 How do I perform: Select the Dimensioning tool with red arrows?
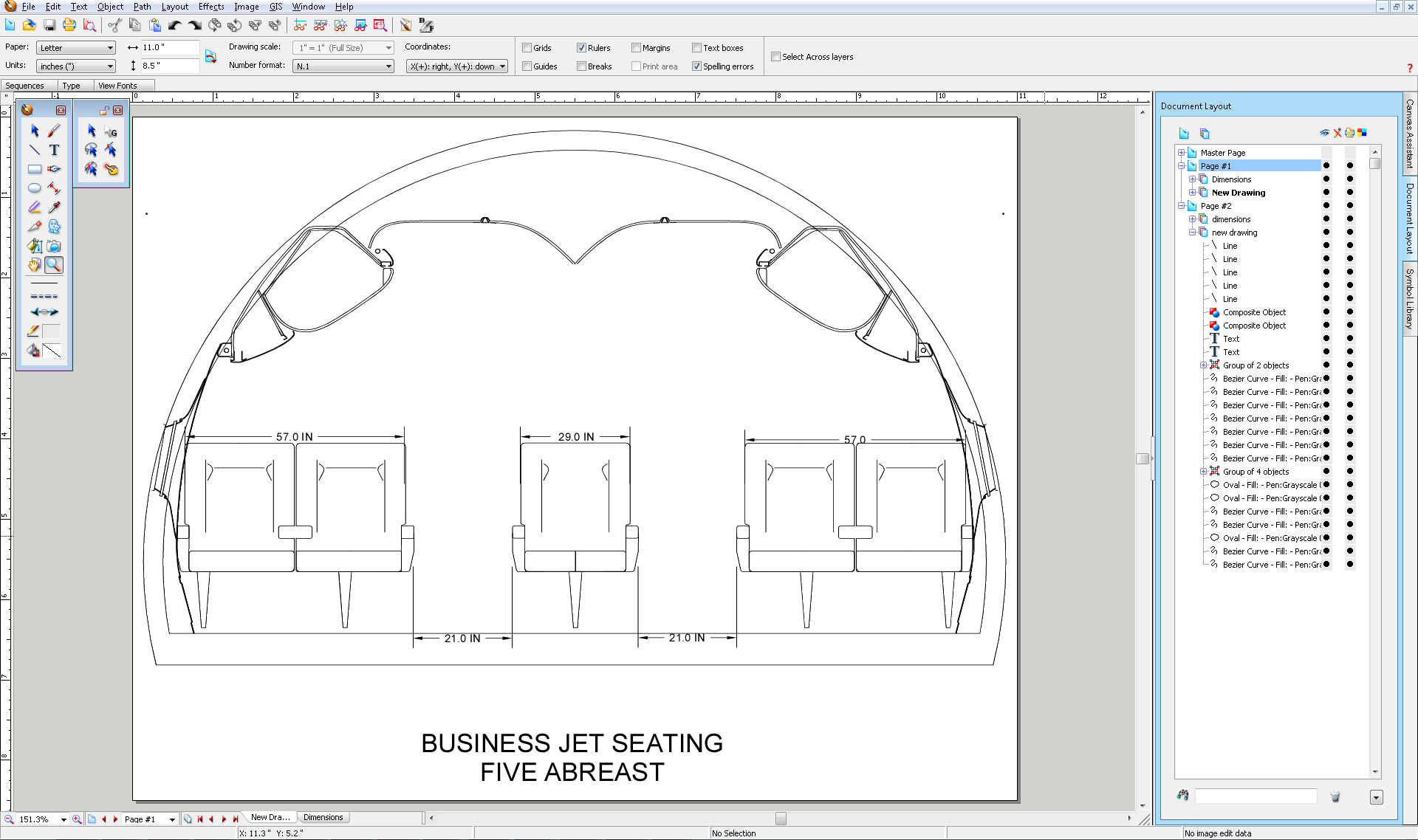click(x=54, y=188)
